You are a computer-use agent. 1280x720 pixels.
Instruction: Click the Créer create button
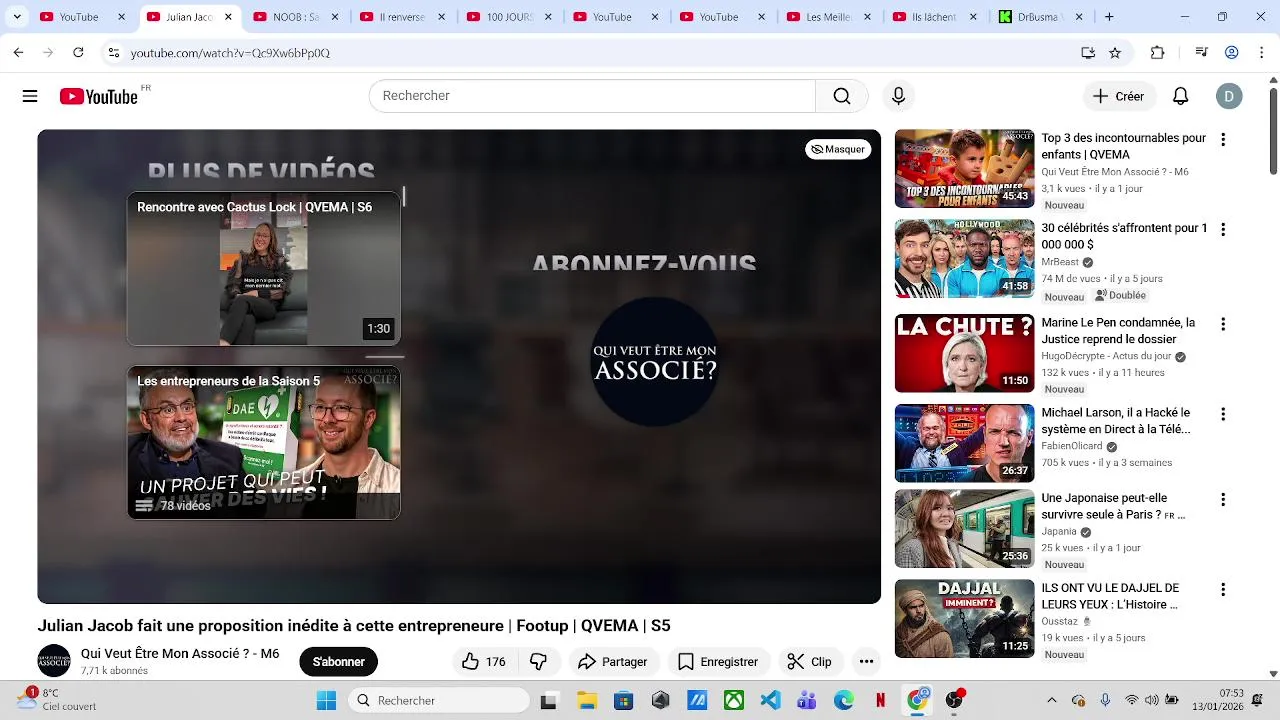pyautogui.click(x=1118, y=96)
